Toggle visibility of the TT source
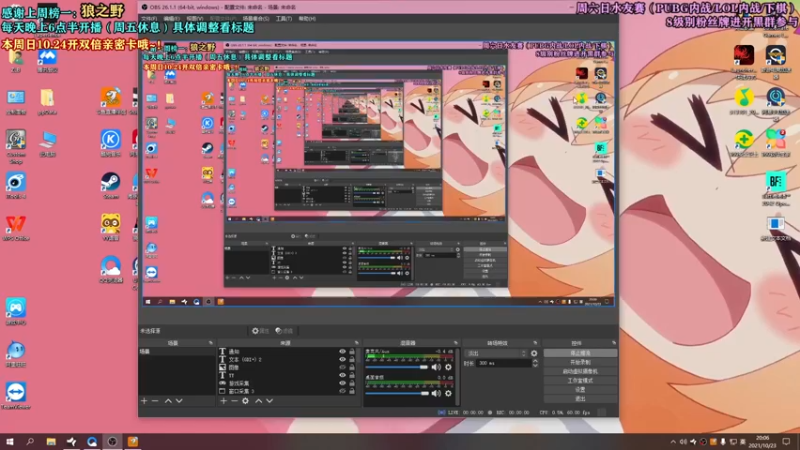 click(342, 375)
